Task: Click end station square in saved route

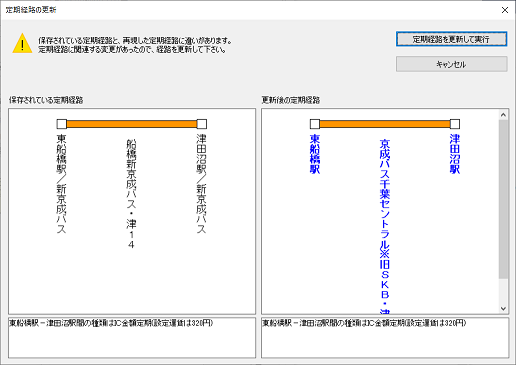Action: (202, 124)
